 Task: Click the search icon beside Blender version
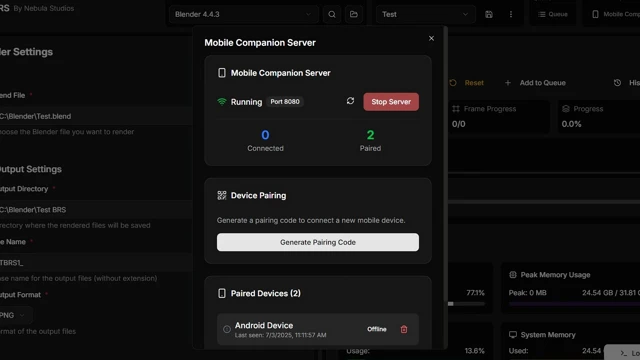(x=332, y=14)
